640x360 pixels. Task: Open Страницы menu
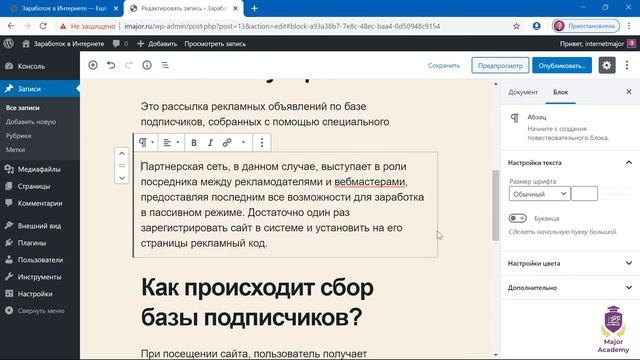40,186
